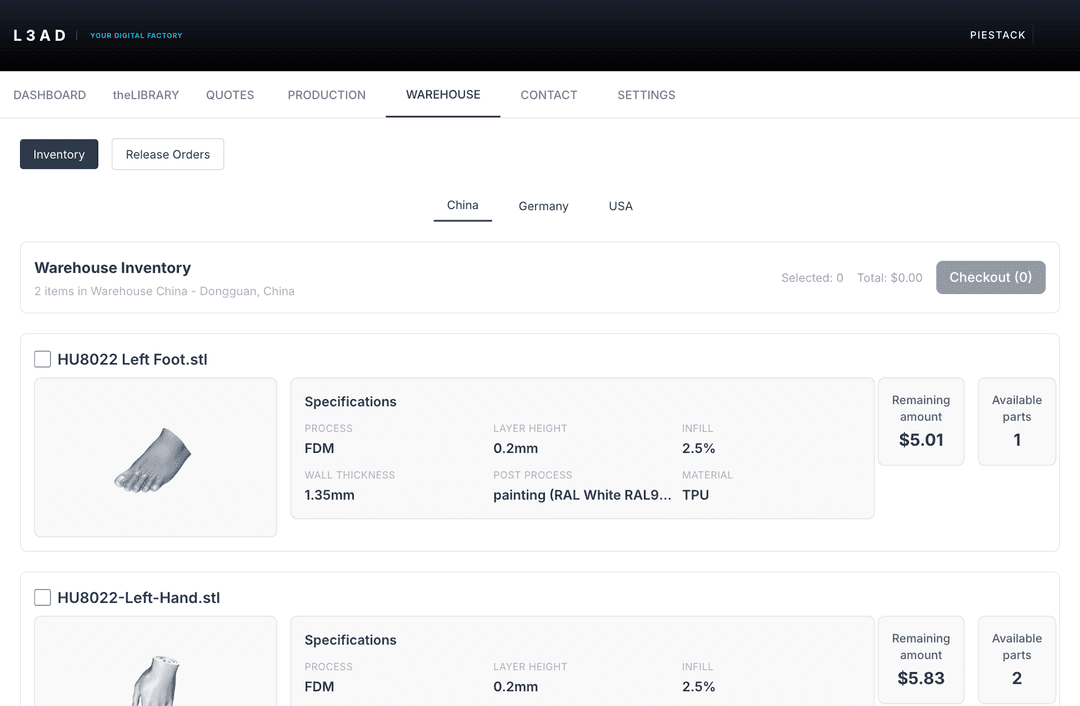Open theLIBRARY section
This screenshot has width=1080, height=706.
coord(146,95)
